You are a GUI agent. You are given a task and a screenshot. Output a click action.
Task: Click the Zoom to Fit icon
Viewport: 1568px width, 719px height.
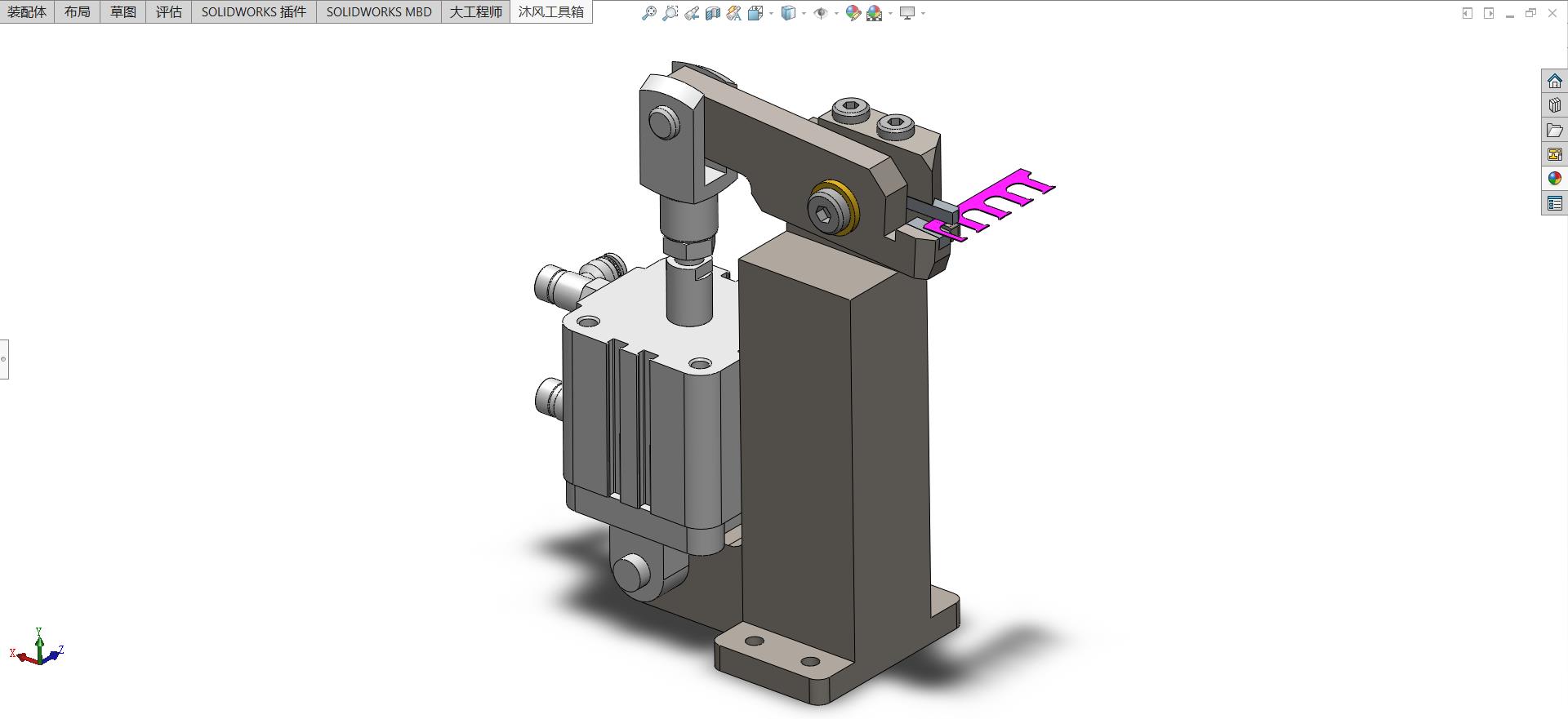click(649, 13)
